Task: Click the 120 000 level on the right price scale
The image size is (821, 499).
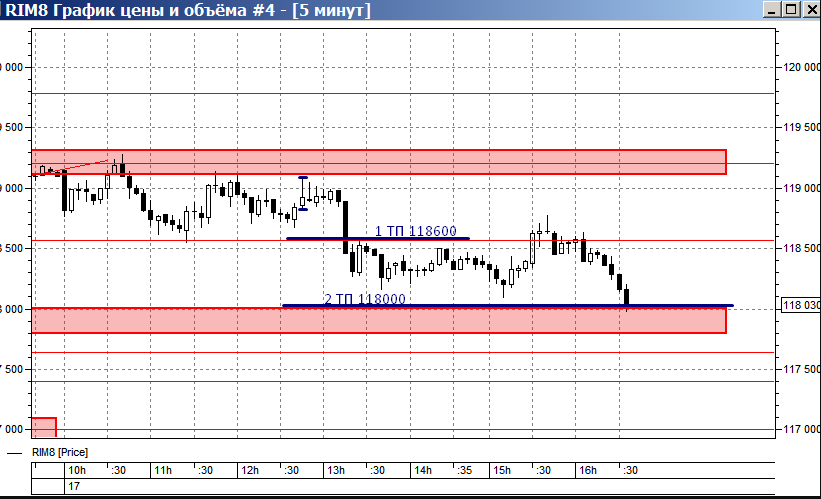Action: [802, 67]
